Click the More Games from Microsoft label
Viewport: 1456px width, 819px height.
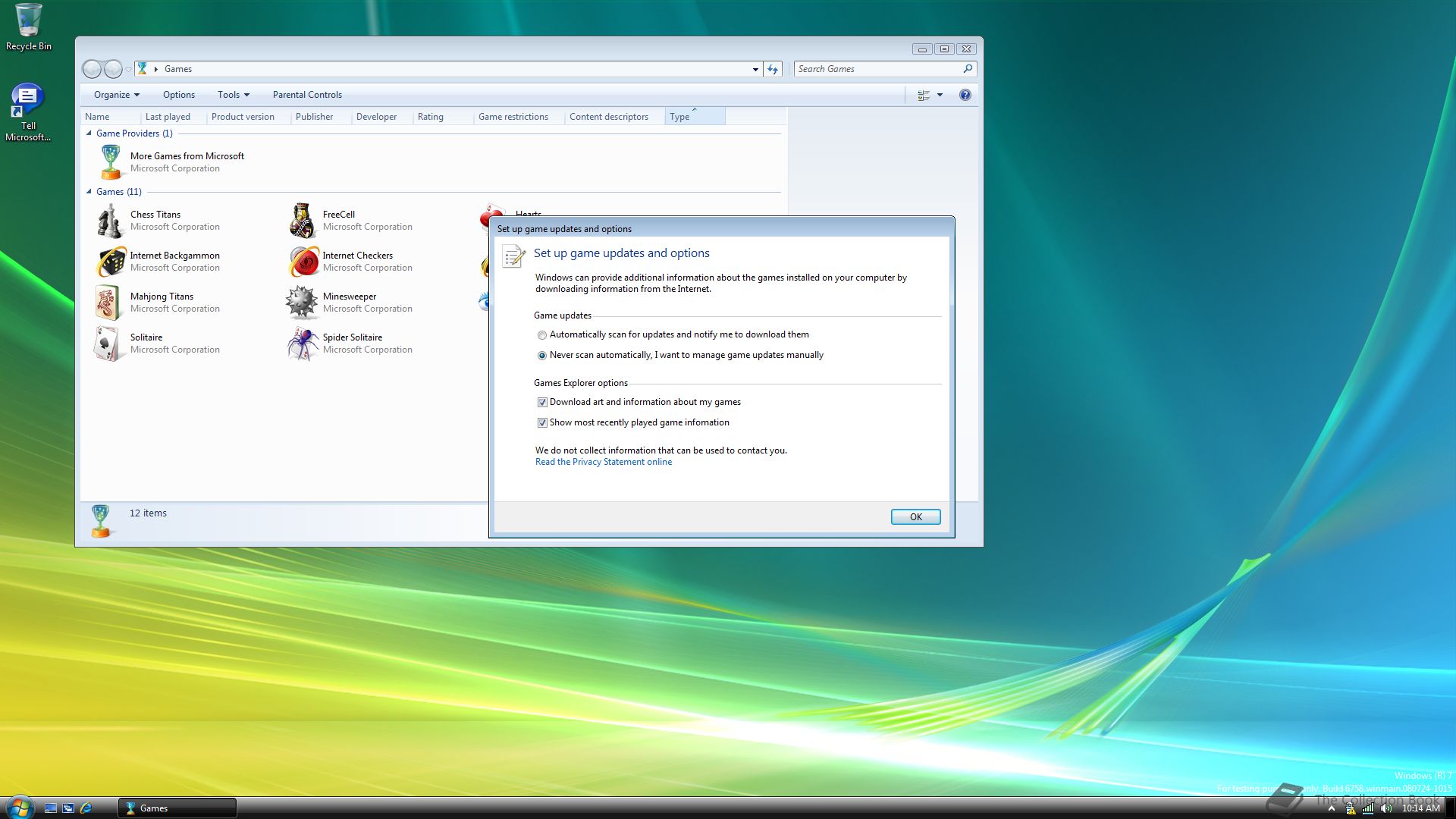coord(187,156)
